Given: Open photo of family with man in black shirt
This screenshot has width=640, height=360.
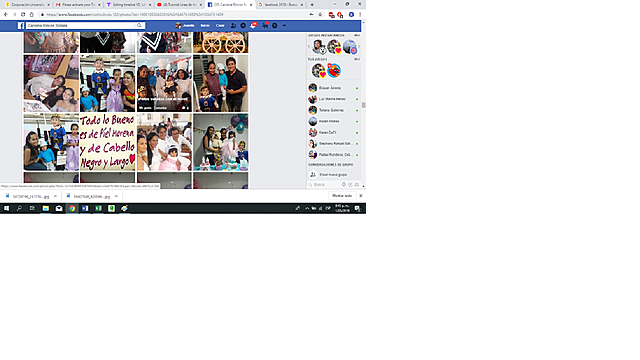Looking at the screenshot, I should click(220, 83).
